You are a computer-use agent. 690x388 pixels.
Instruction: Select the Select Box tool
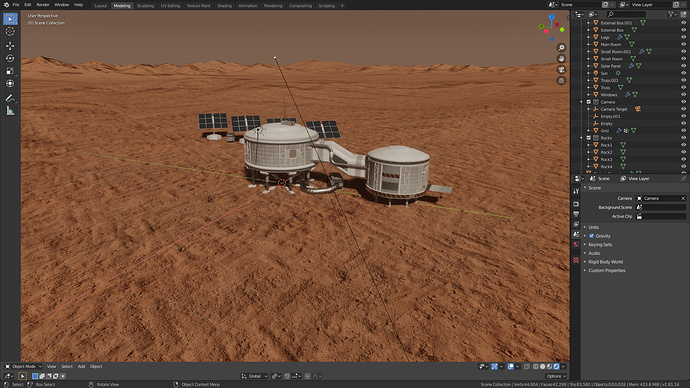pyautogui.click(x=10, y=19)
